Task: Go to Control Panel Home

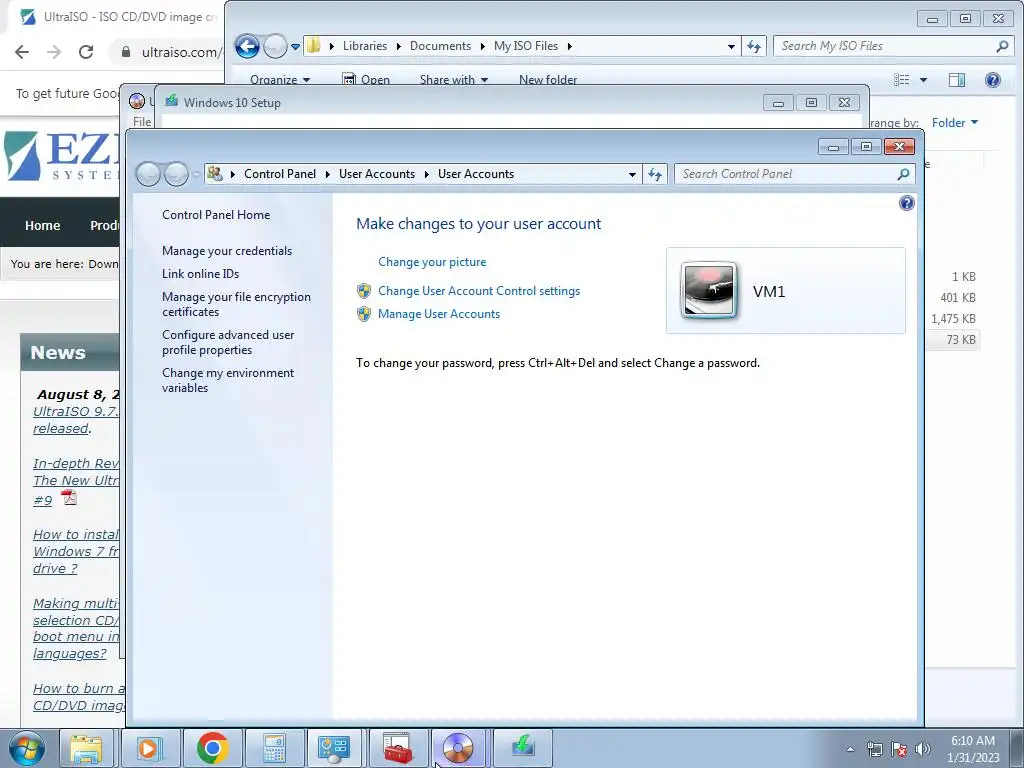Action: [216, 215]
